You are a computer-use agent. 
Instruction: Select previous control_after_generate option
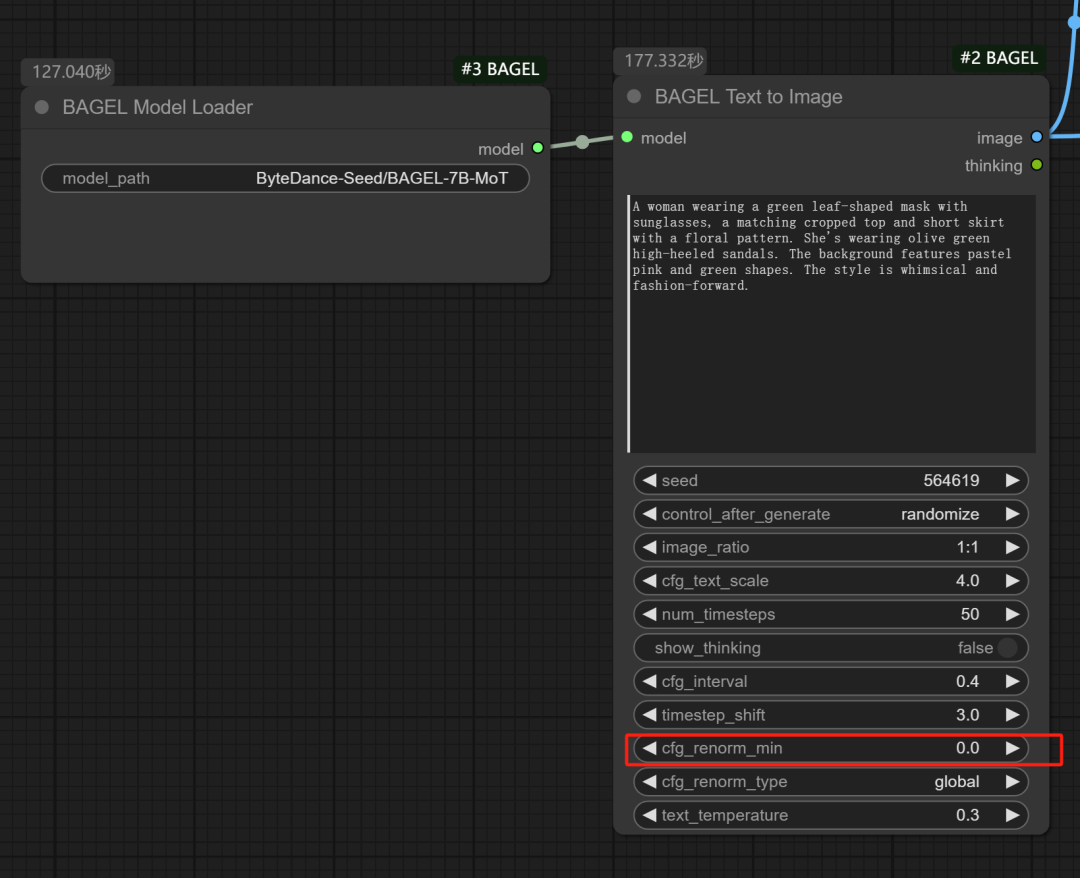(649, 514)
